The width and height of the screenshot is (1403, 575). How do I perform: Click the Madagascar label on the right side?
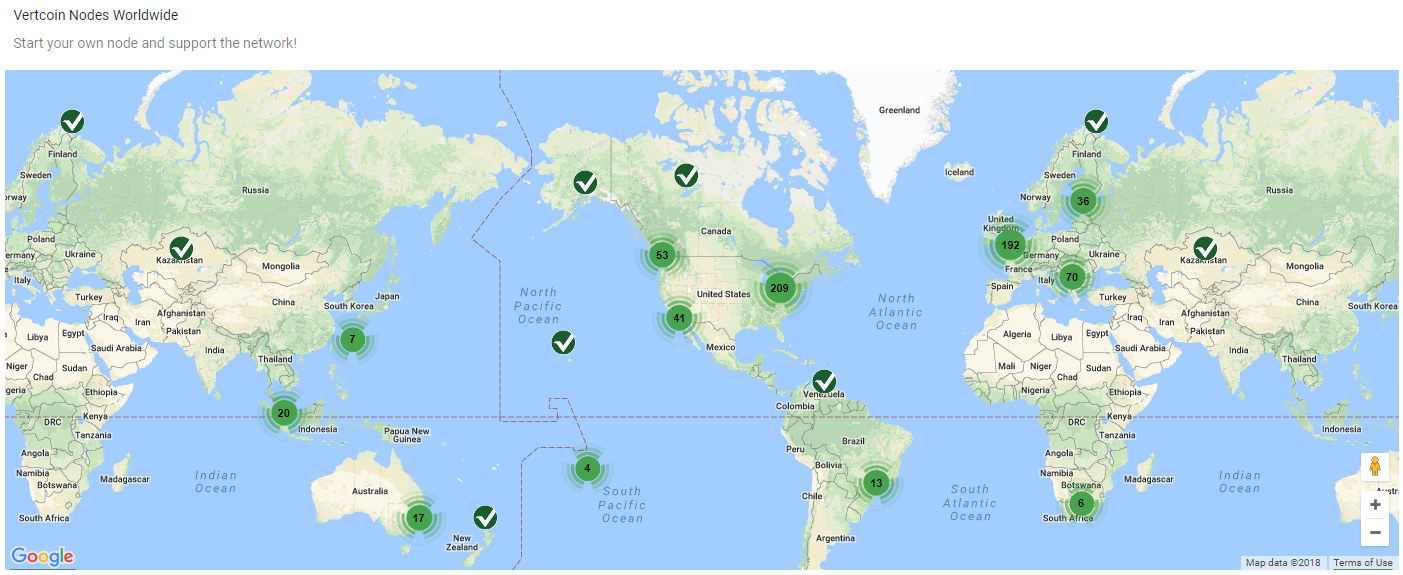tap(1149, 480)
